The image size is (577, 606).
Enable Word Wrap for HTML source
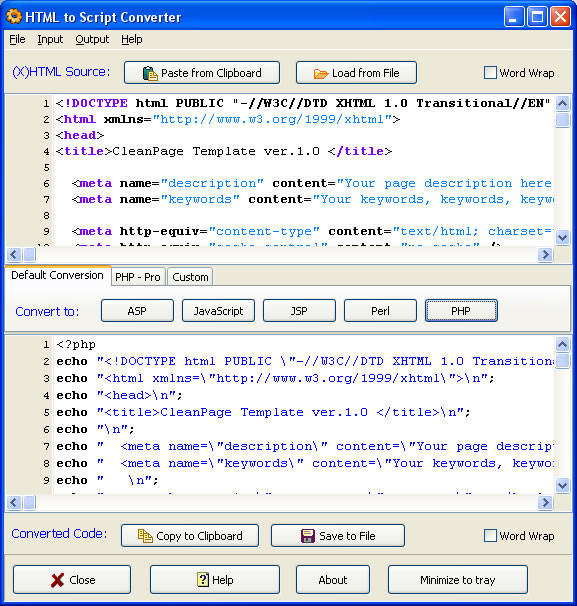click(x=490, y=73)
